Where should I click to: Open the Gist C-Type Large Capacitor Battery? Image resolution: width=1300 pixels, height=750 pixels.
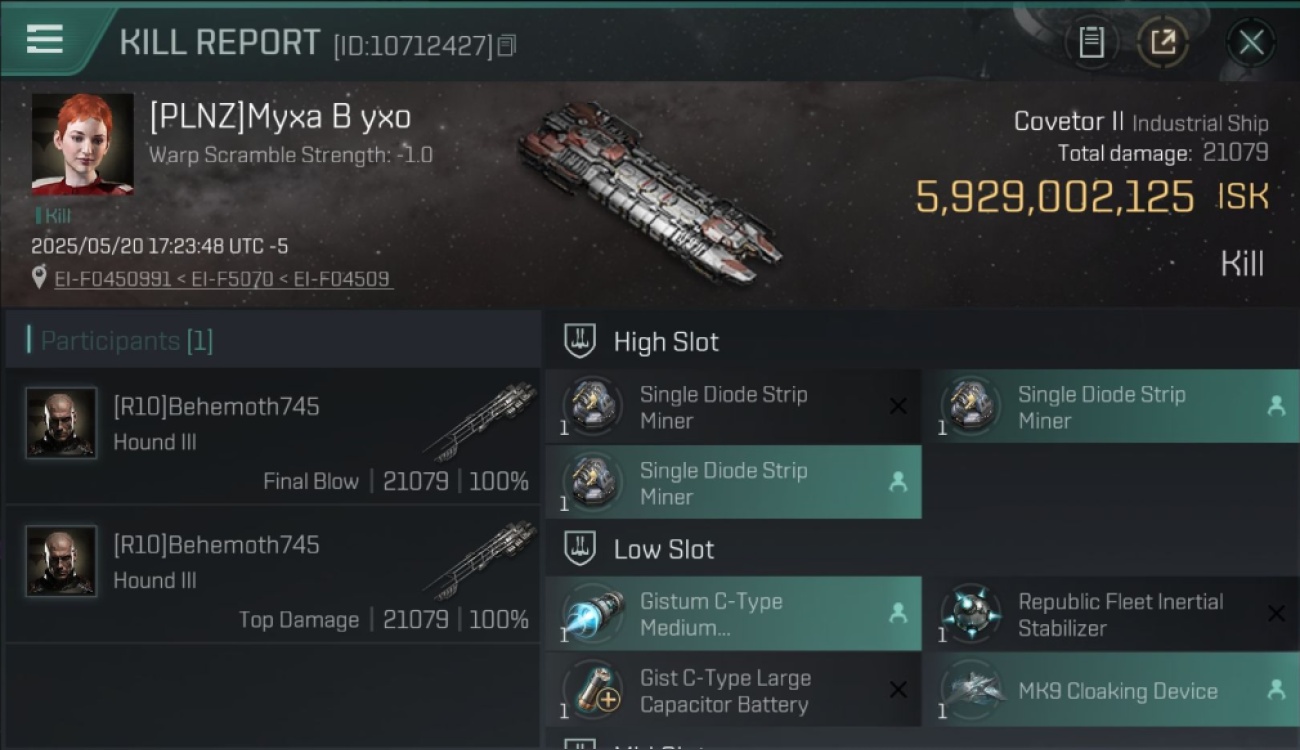[x=733, y=691]
